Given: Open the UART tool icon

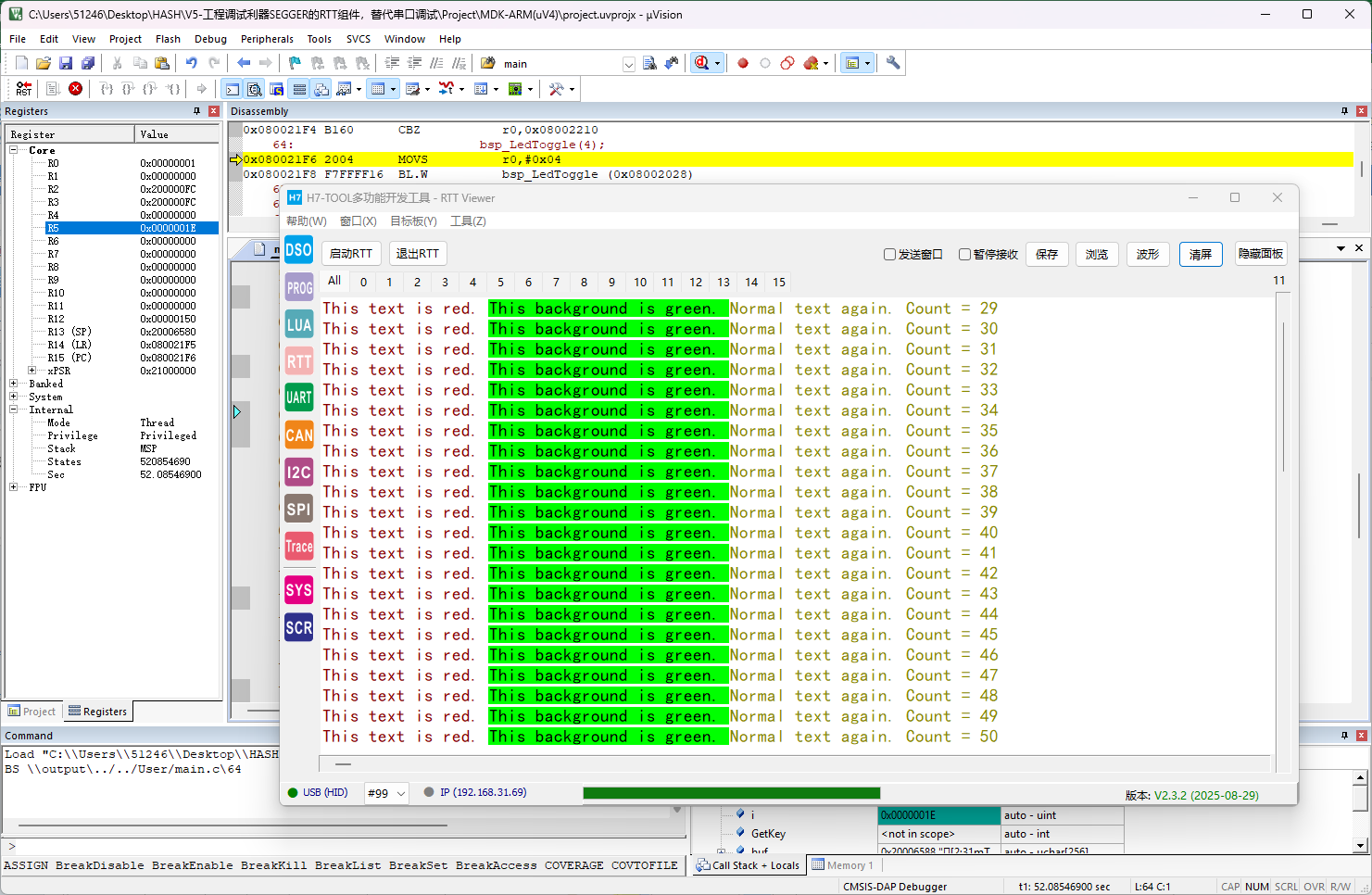Looking at the screenshot, I should point(298,397).
